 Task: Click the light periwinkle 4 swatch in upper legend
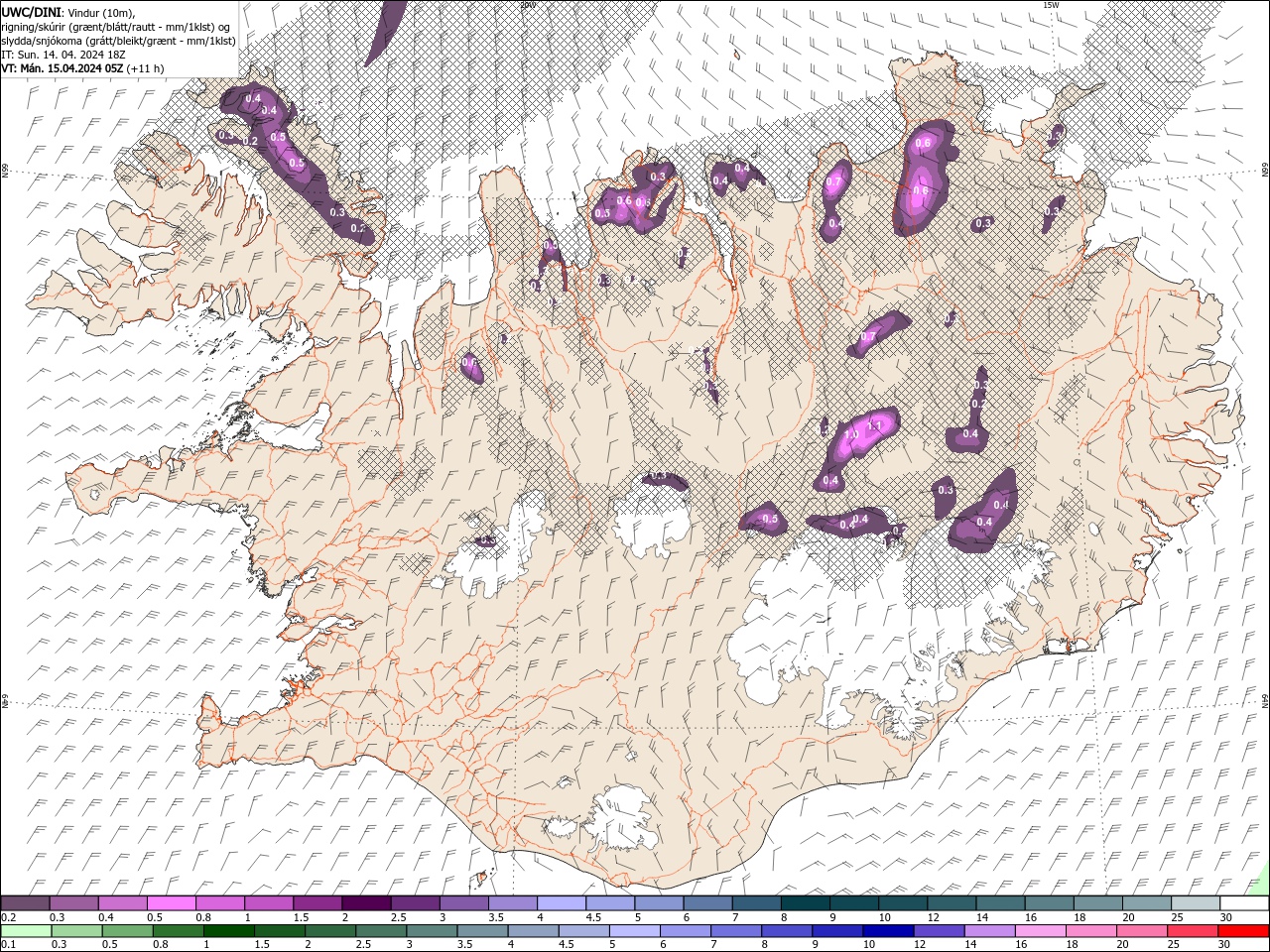[x=561, y=903]
